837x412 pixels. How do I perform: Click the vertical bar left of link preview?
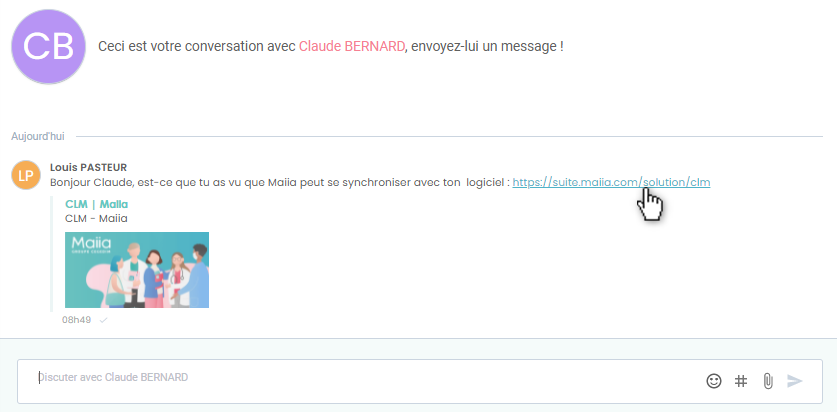click(x=52, y=255)
